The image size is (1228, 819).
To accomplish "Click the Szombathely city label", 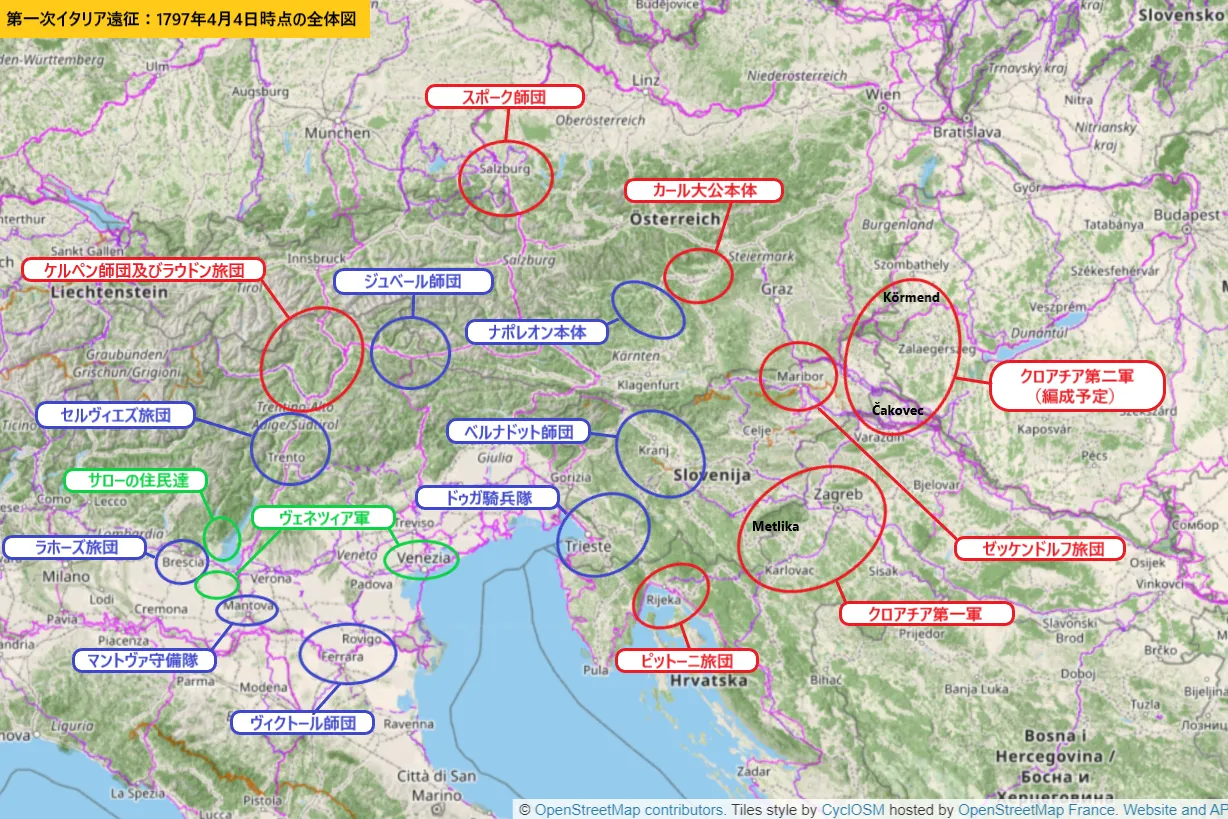I will (910, 264).
